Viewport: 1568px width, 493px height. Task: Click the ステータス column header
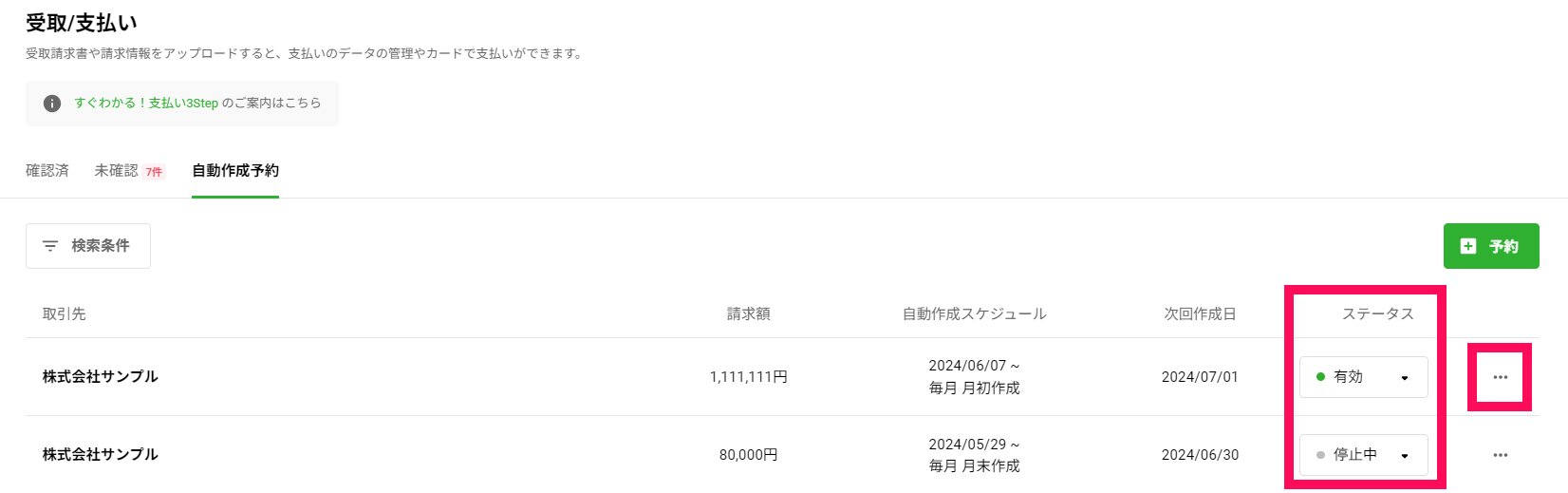[x=1377, y=314]
